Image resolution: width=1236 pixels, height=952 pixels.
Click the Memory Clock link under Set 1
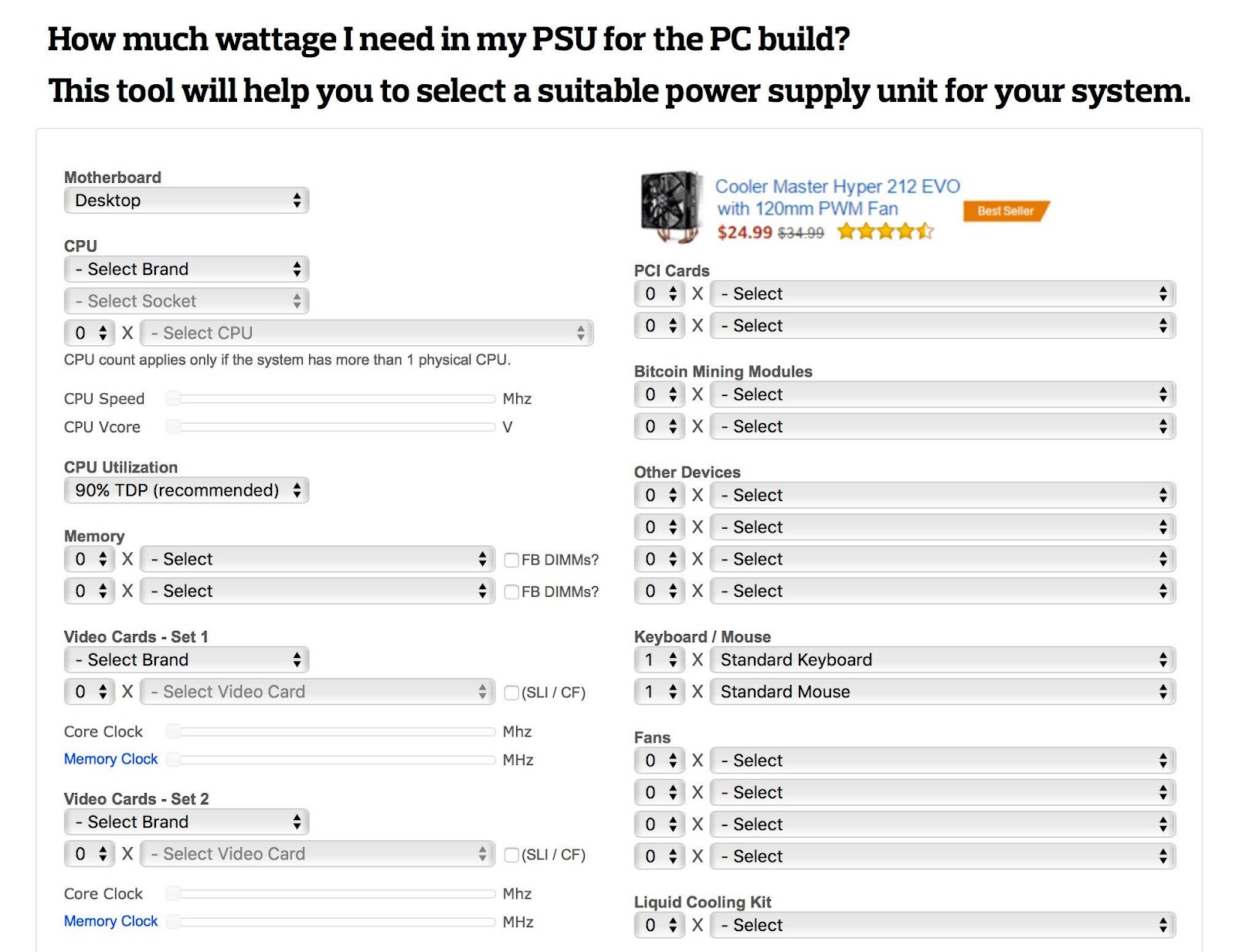[x=110, y=759]
